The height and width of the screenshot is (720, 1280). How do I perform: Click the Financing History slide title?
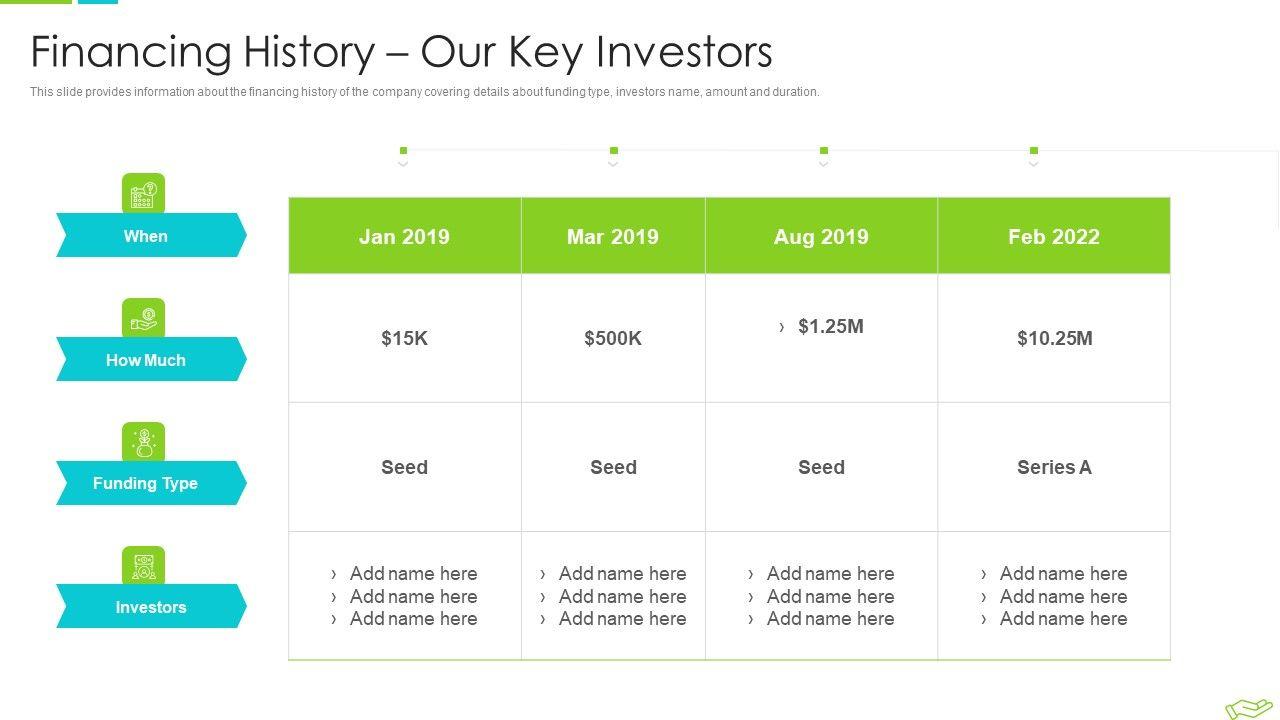click(x=401, y=52)
